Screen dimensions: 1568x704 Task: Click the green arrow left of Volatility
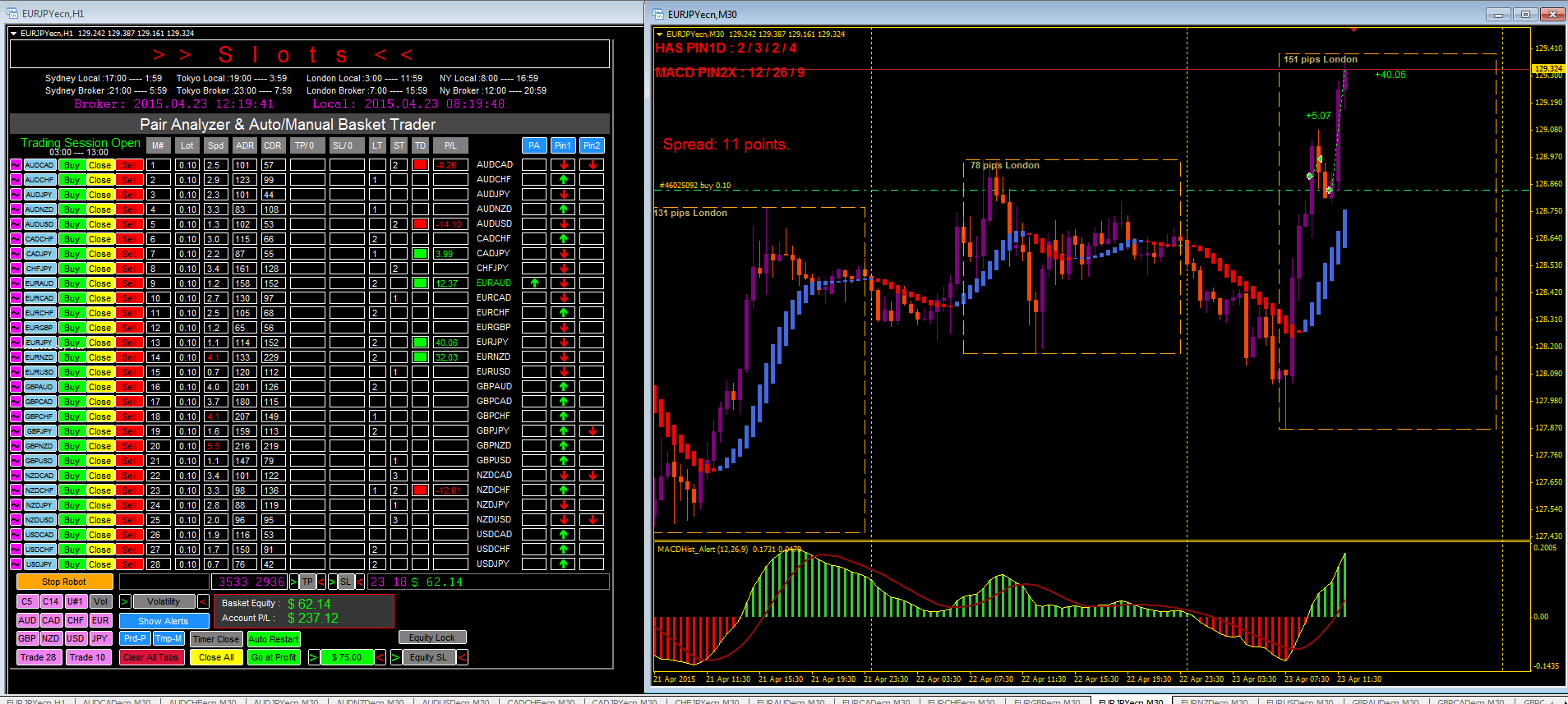click(125, 602)
